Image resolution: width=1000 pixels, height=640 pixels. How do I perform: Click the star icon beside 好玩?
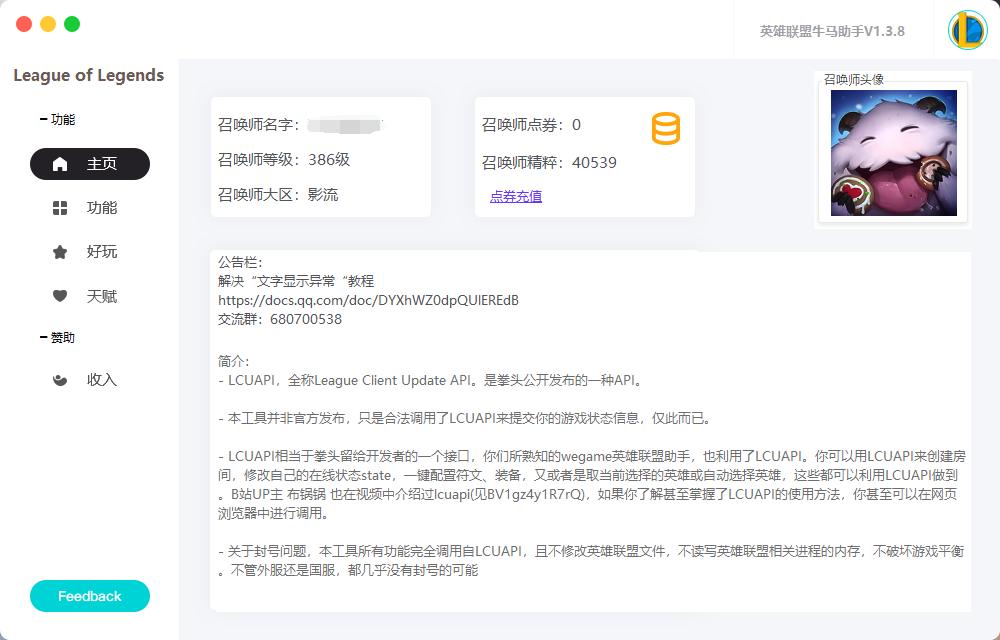tap(60, 252)
